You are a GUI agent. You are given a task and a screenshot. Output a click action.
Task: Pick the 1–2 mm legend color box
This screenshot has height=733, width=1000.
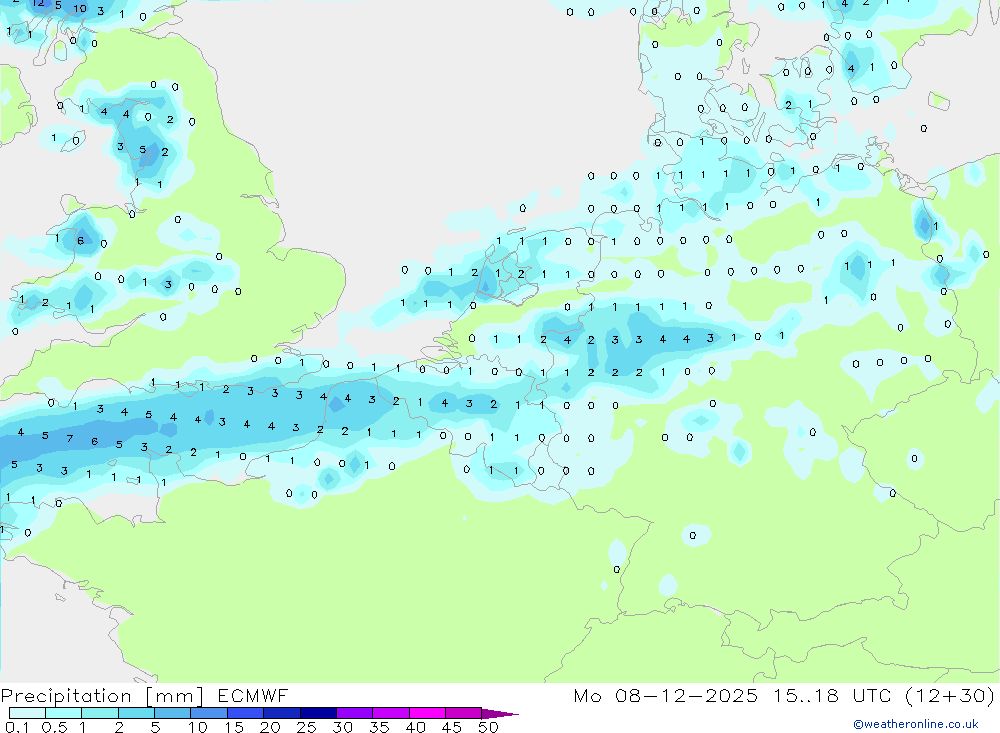[x=100, y=713]
